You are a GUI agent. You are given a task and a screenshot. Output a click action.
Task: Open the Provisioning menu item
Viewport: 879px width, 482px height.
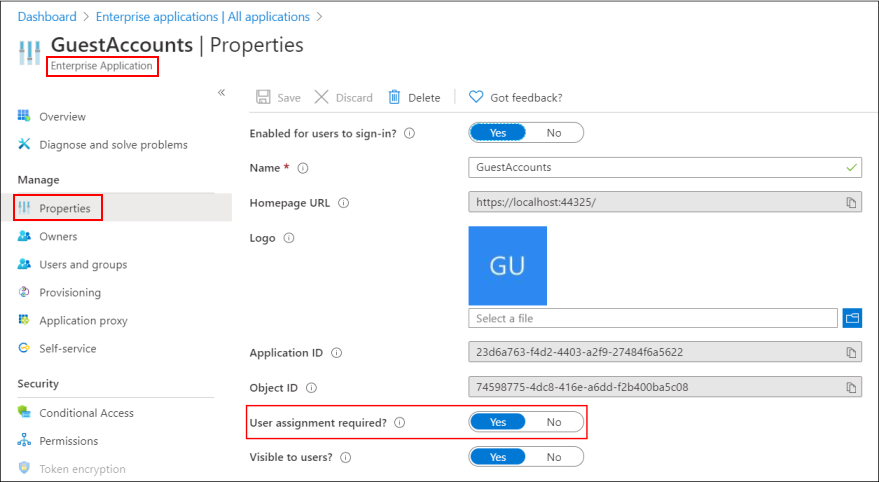(70, 293)
